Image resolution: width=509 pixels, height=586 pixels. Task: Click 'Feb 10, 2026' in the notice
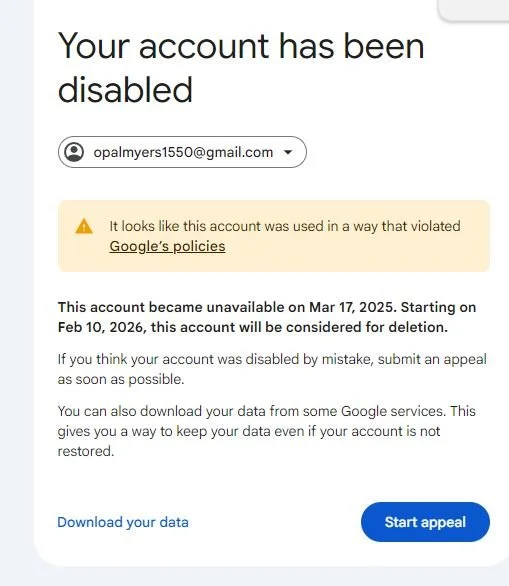100,327
